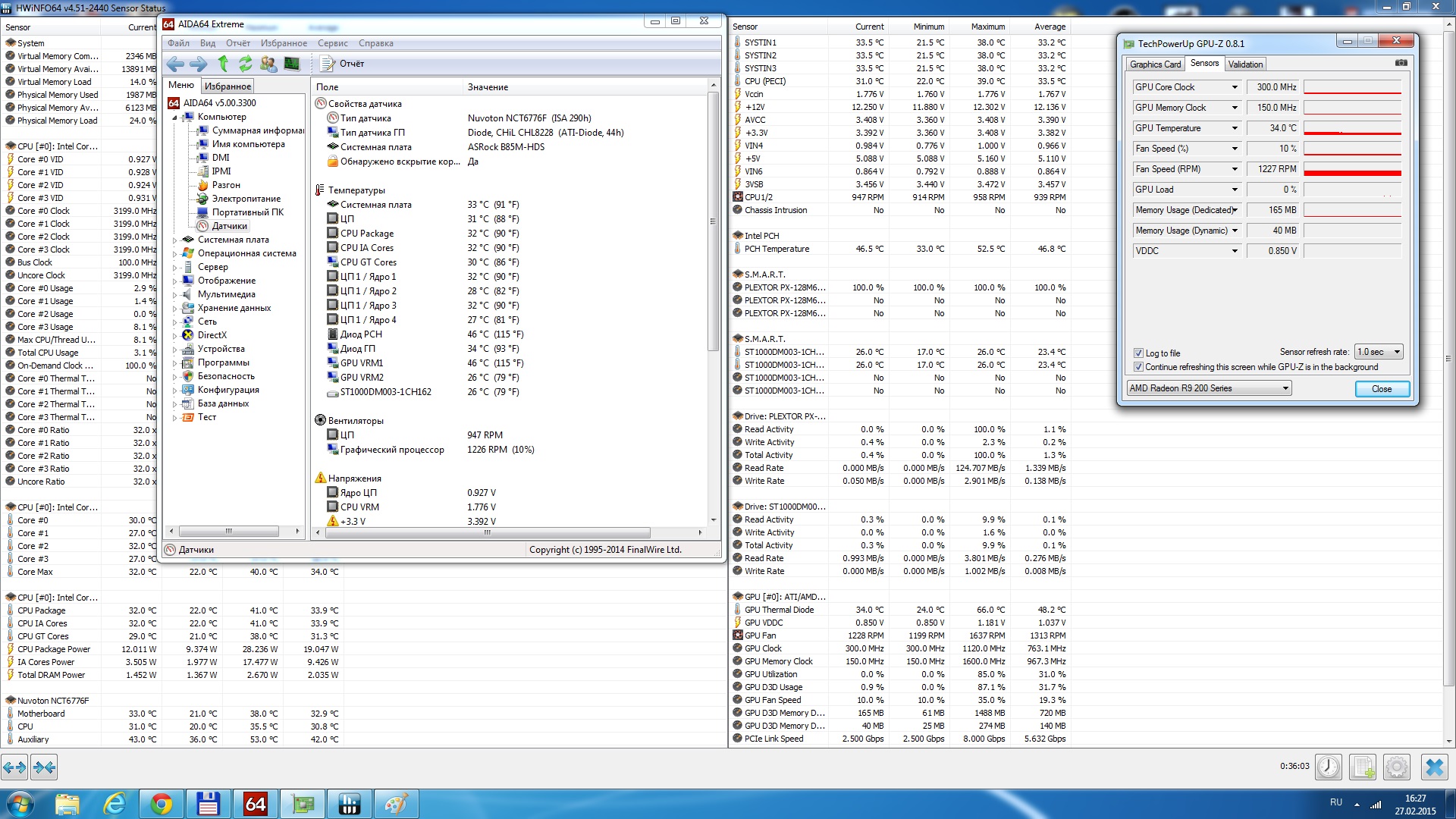Click the AIDA64 taskbar icon
The image size is (1456, 819).
coord(255,804)
